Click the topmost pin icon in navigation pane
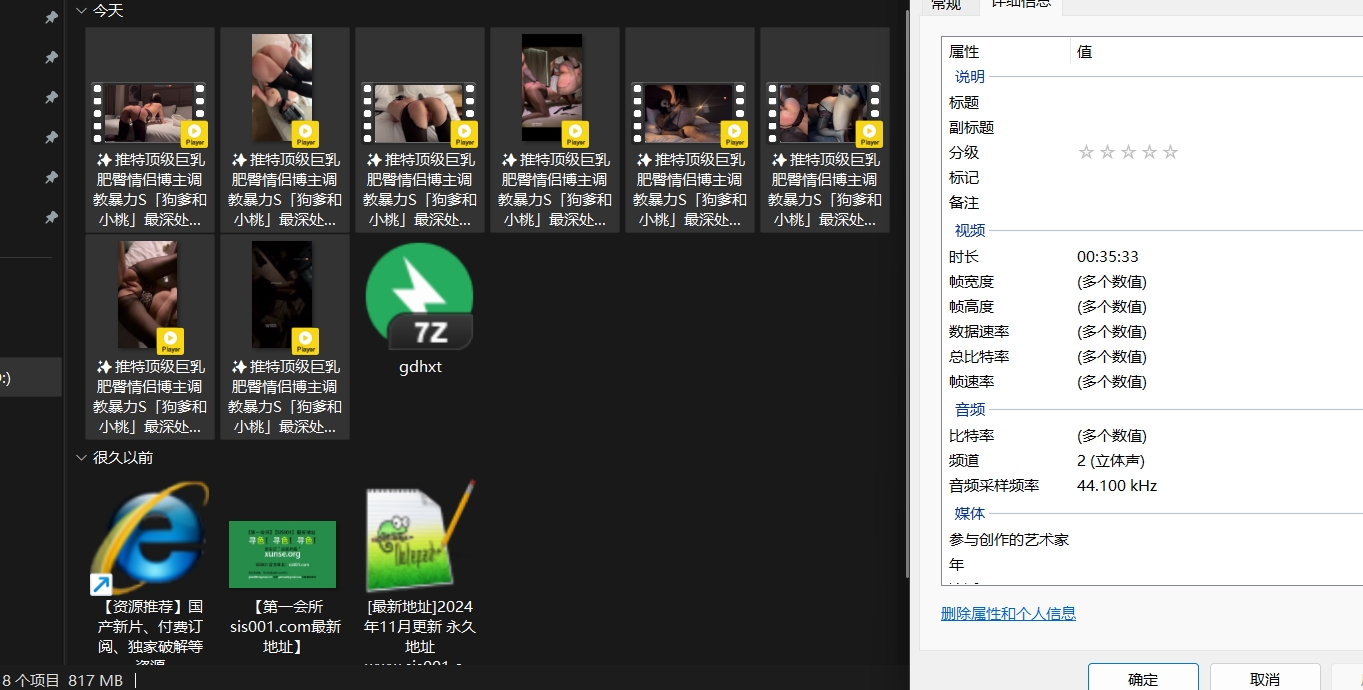 tap(51, 18)
